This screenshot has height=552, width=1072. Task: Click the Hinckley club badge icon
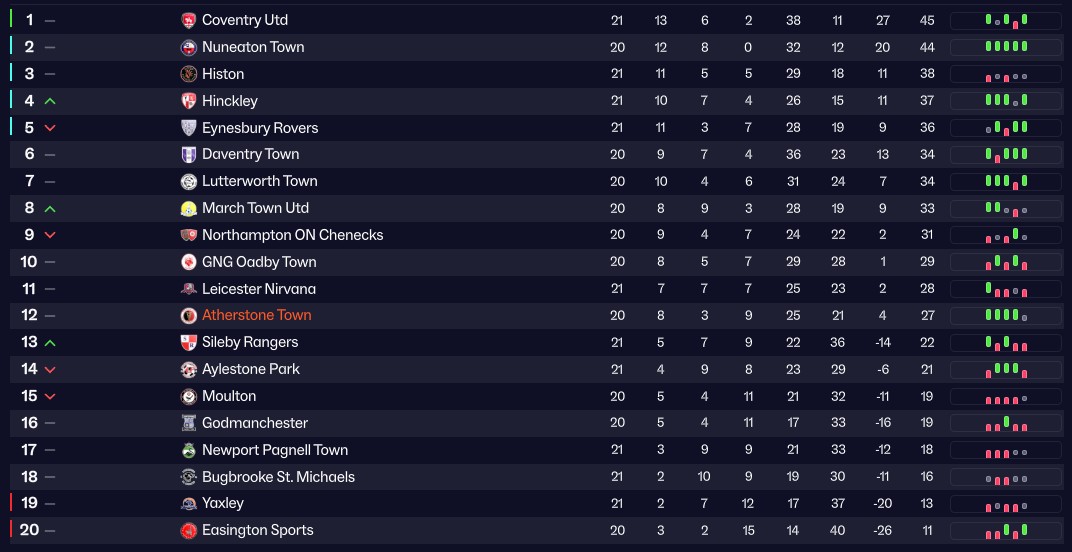tap(189, 101)
